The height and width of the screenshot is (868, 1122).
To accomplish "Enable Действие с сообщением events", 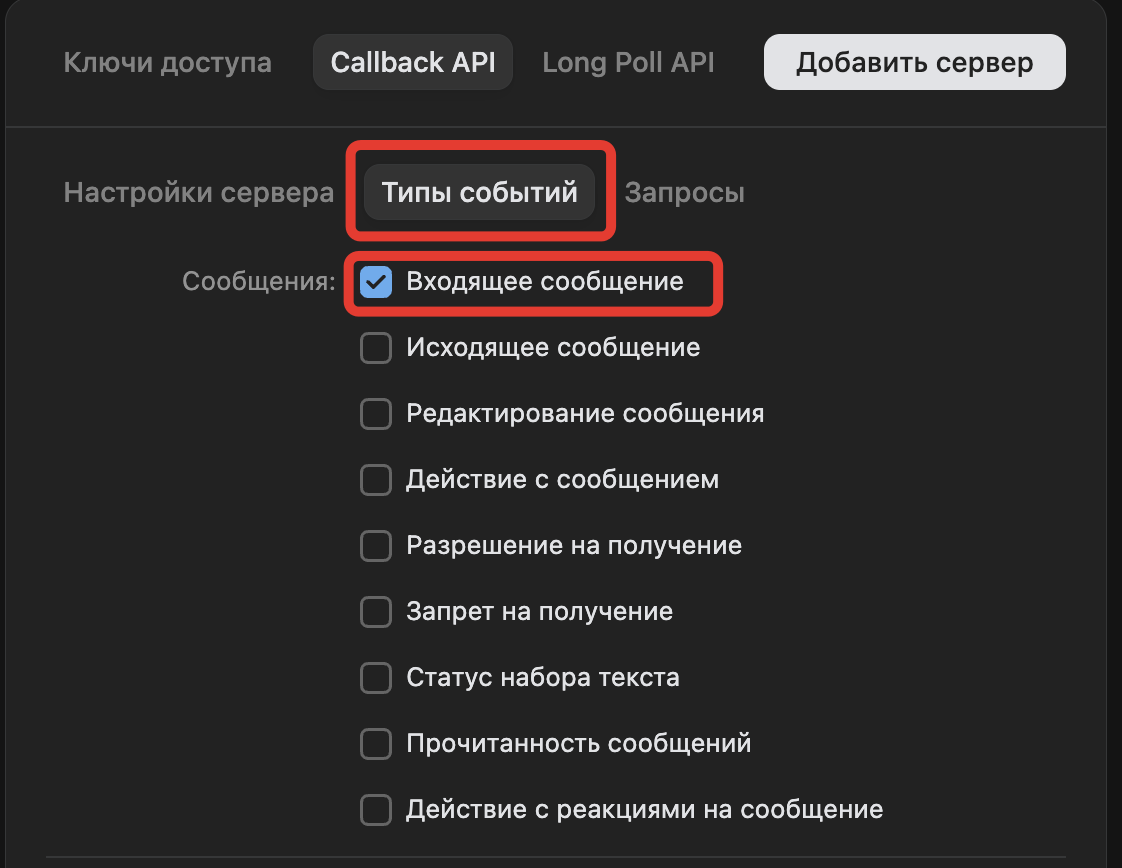I will click(375, 480).
